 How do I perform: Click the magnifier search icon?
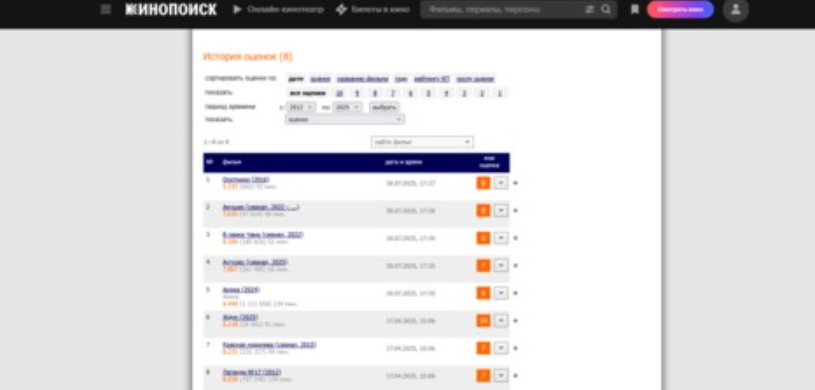[606, 9]
